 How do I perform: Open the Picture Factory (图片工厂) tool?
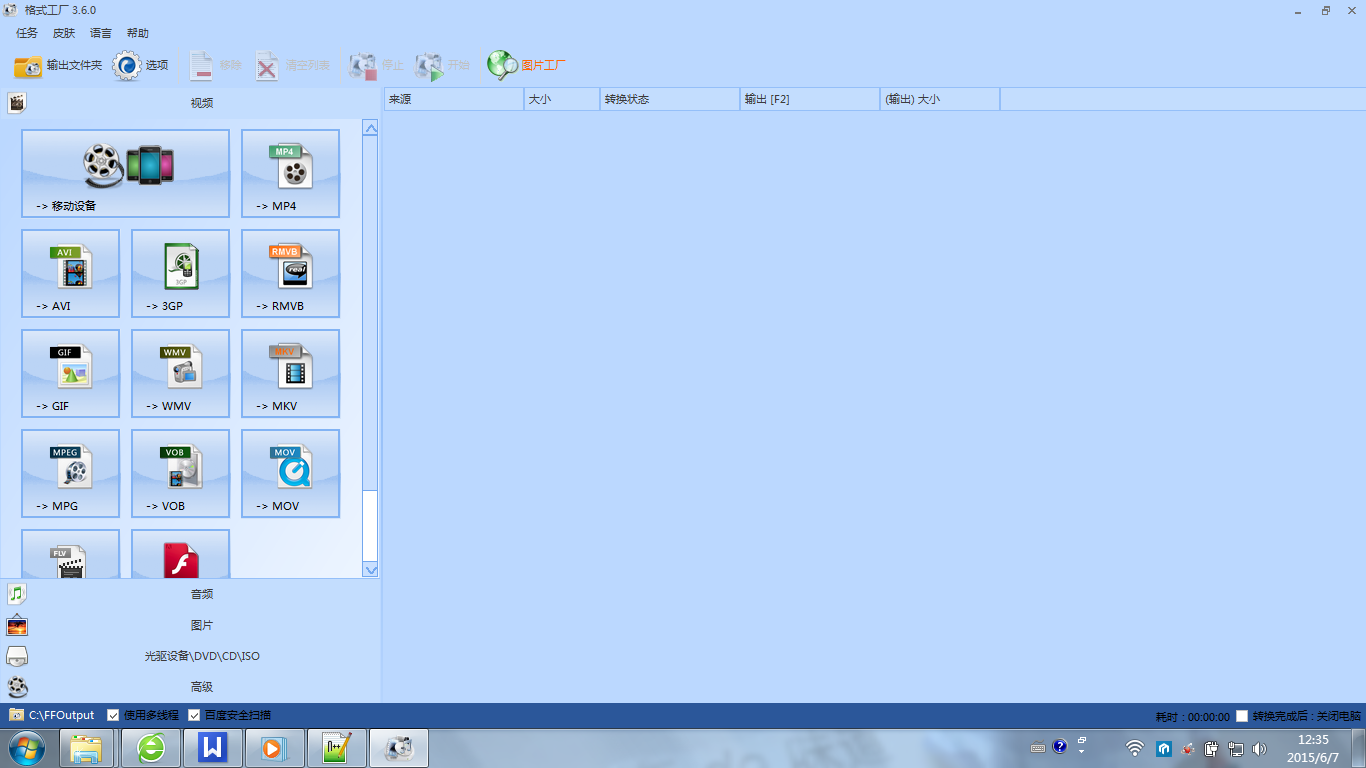(527, 65)
